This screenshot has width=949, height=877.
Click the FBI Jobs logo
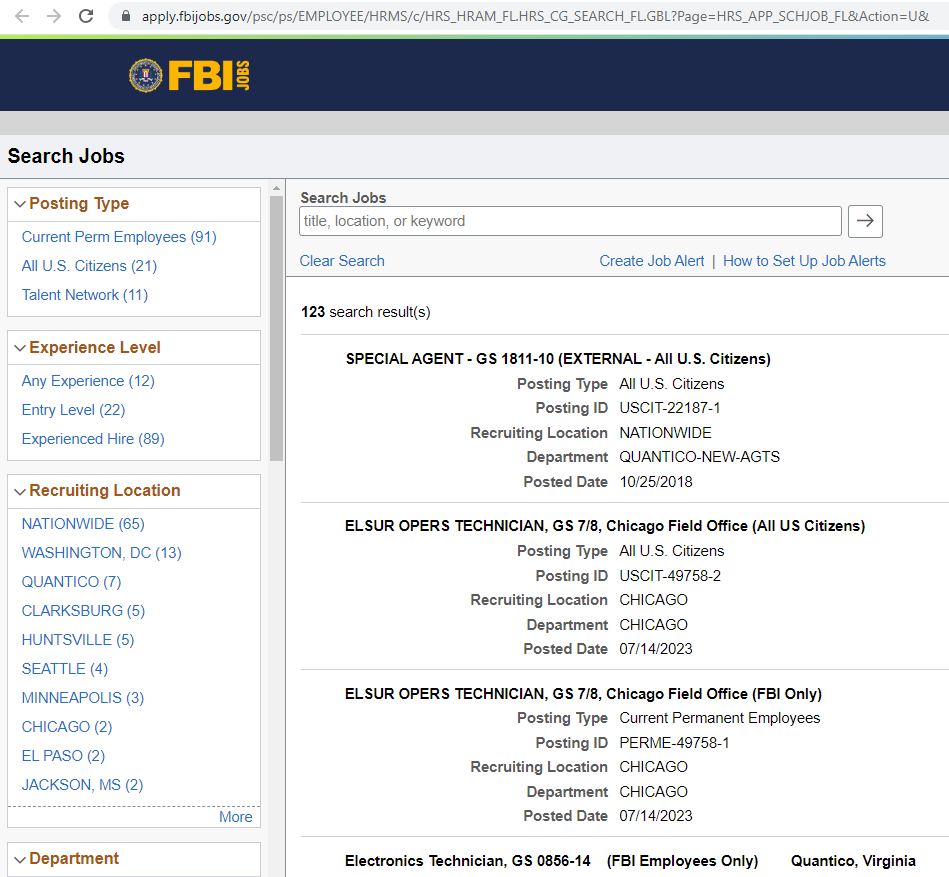tap(189, 76)
